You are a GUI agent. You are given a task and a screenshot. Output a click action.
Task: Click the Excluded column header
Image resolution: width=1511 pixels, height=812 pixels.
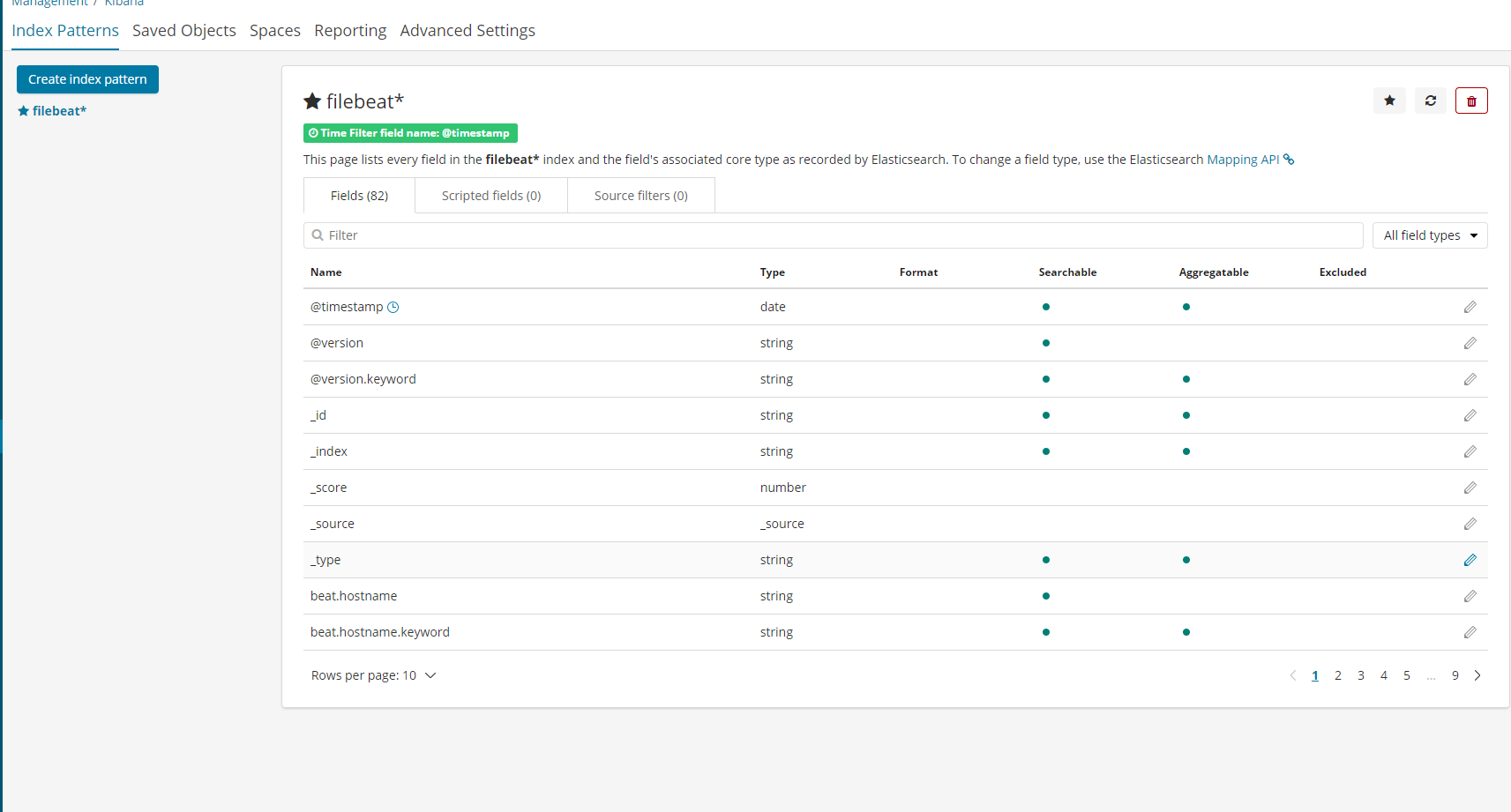(1343, 272)
